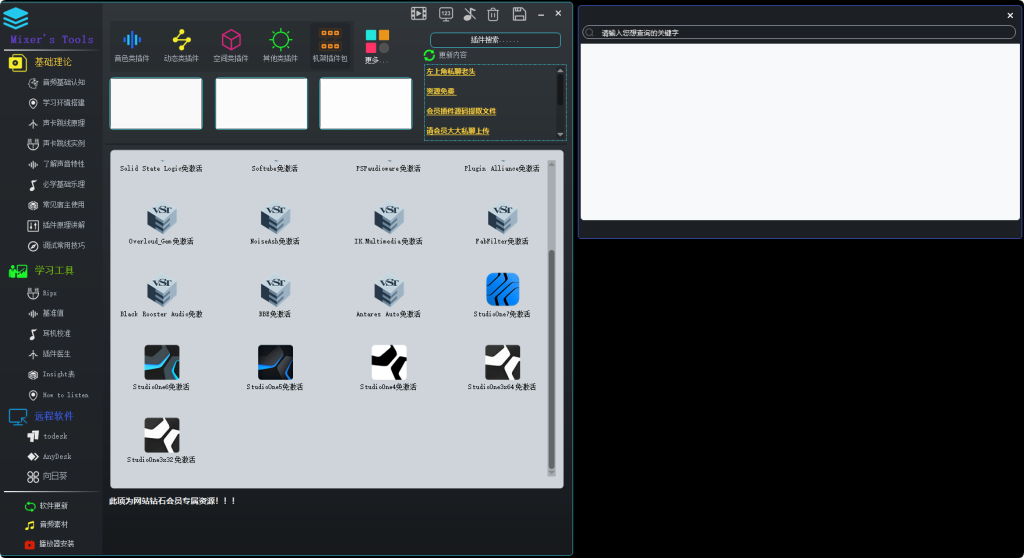Open 声卡跳线实例 in the sidebar

tap(56, 144)
